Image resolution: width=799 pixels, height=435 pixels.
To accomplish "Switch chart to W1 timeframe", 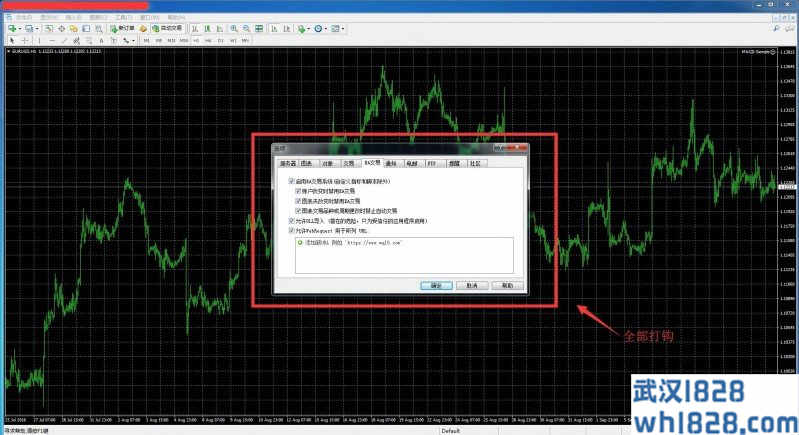I will coord(233,40).
